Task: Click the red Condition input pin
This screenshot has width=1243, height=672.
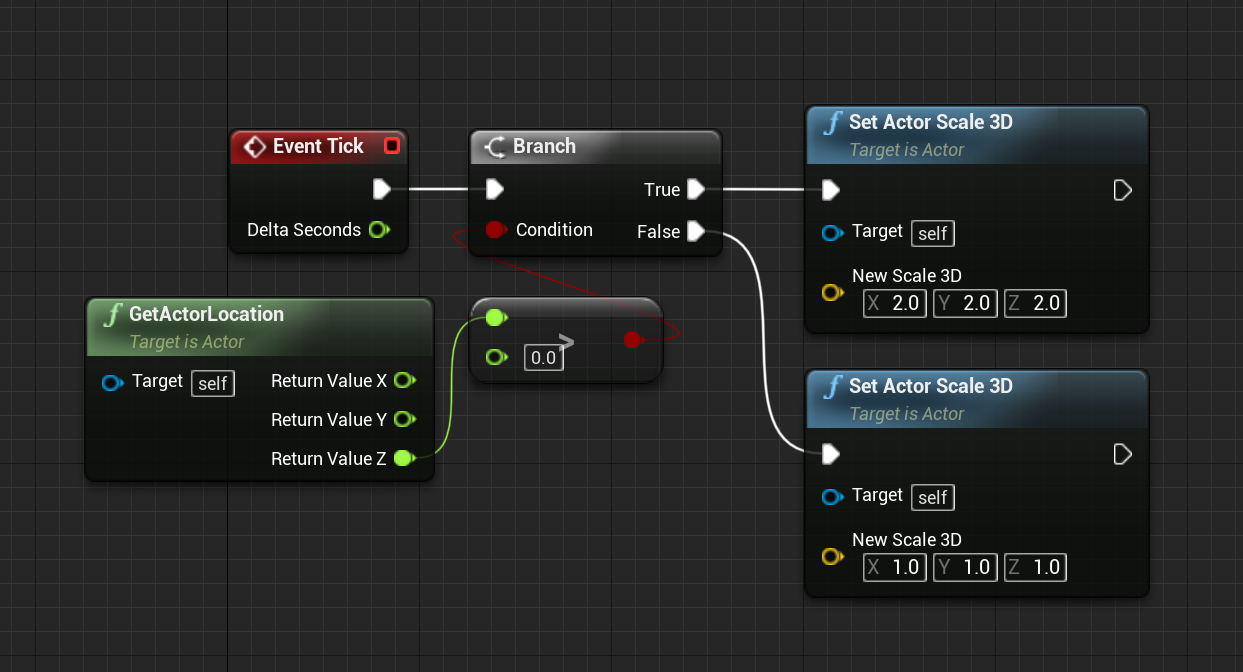Action: point(494,230)
